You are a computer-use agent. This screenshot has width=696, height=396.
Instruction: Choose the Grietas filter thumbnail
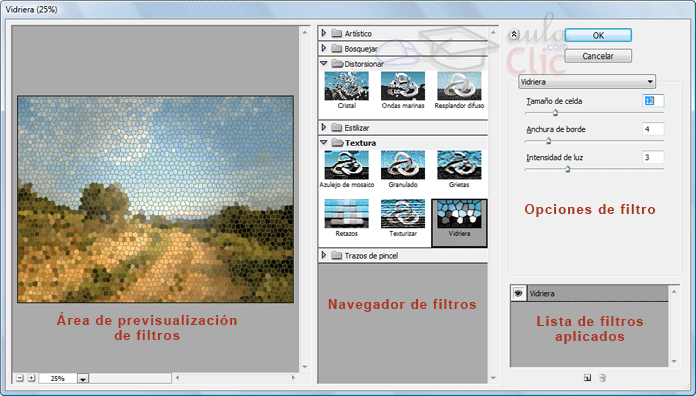459,165
